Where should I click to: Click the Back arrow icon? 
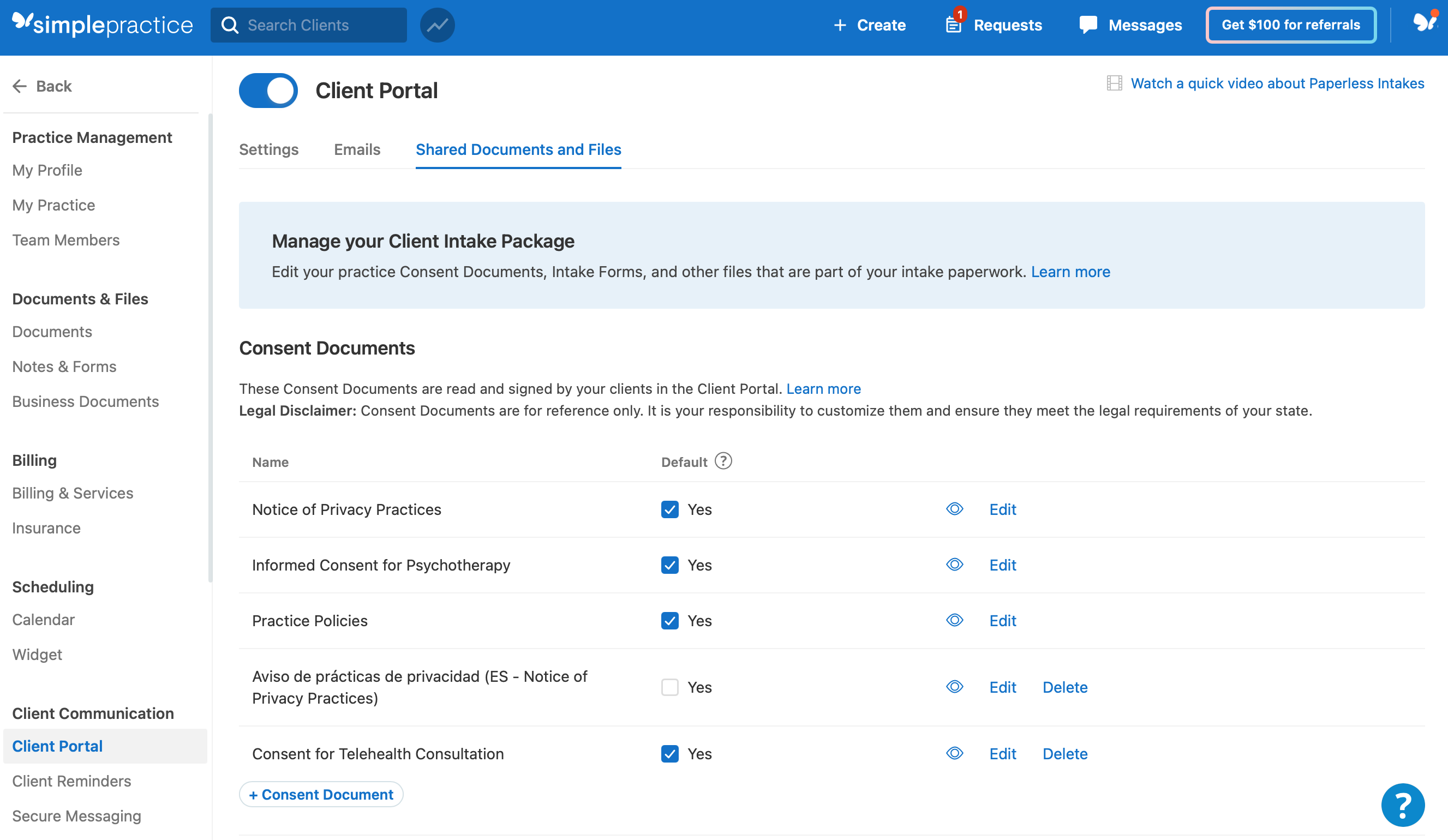click(20, 86)
